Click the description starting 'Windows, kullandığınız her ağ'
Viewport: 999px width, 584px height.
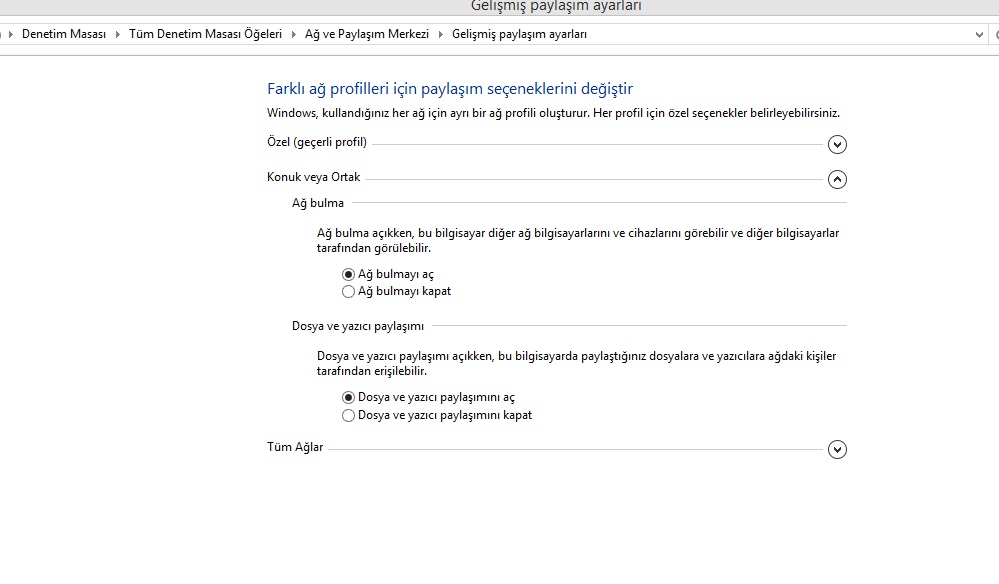[553, 113]
